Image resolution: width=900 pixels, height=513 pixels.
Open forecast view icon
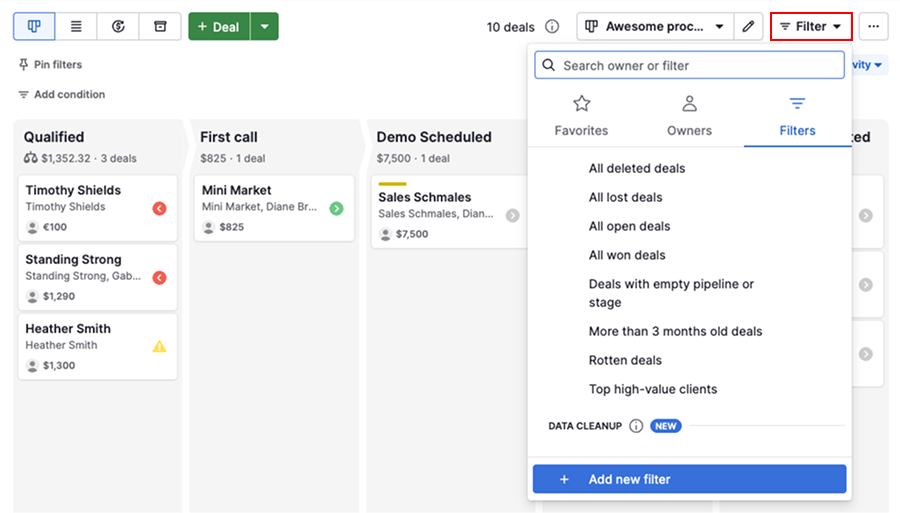118,27
